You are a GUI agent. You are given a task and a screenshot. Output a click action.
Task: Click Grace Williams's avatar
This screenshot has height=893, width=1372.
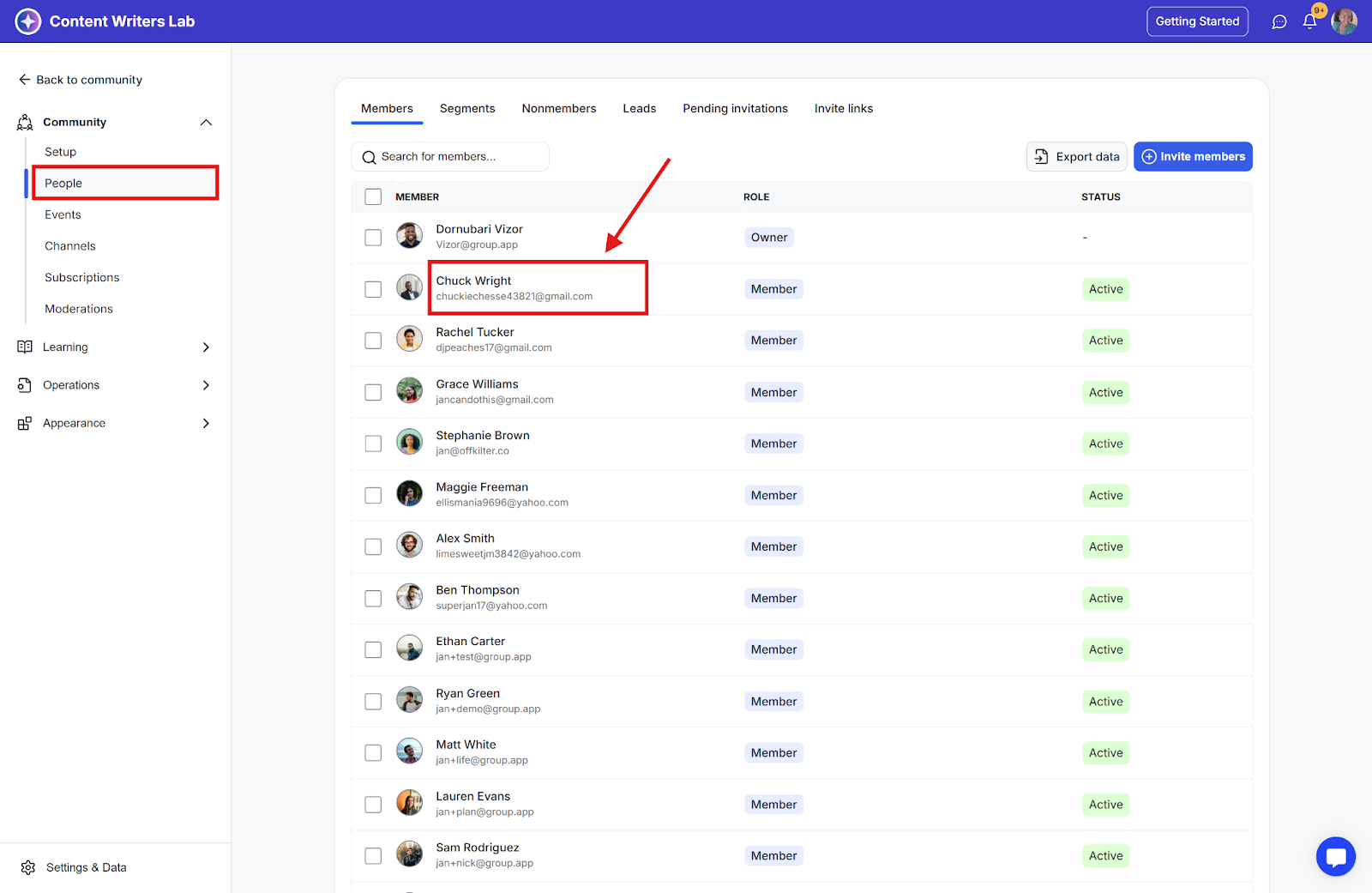point(410,390)
